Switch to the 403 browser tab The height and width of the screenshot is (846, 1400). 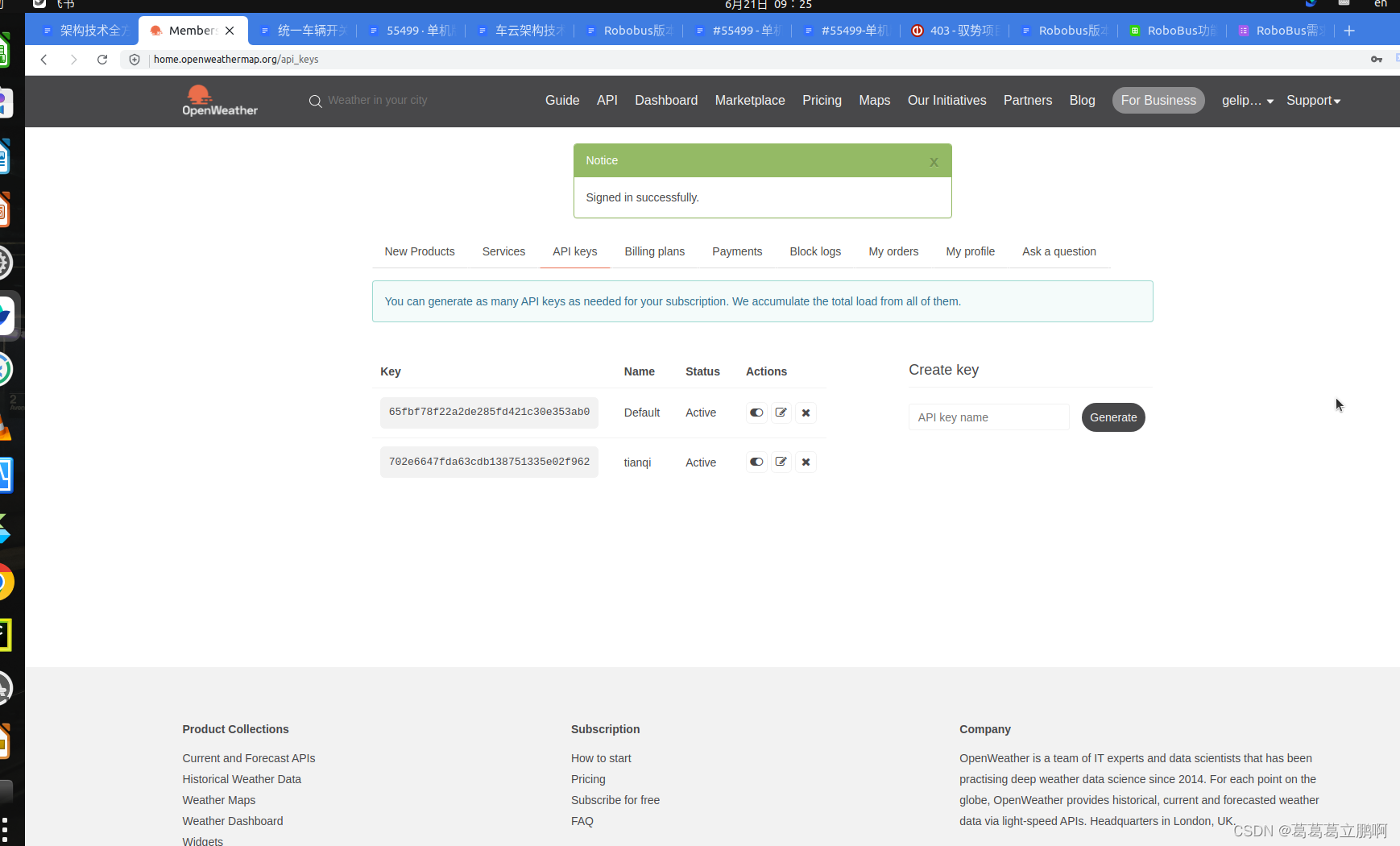tap(955, 31)
